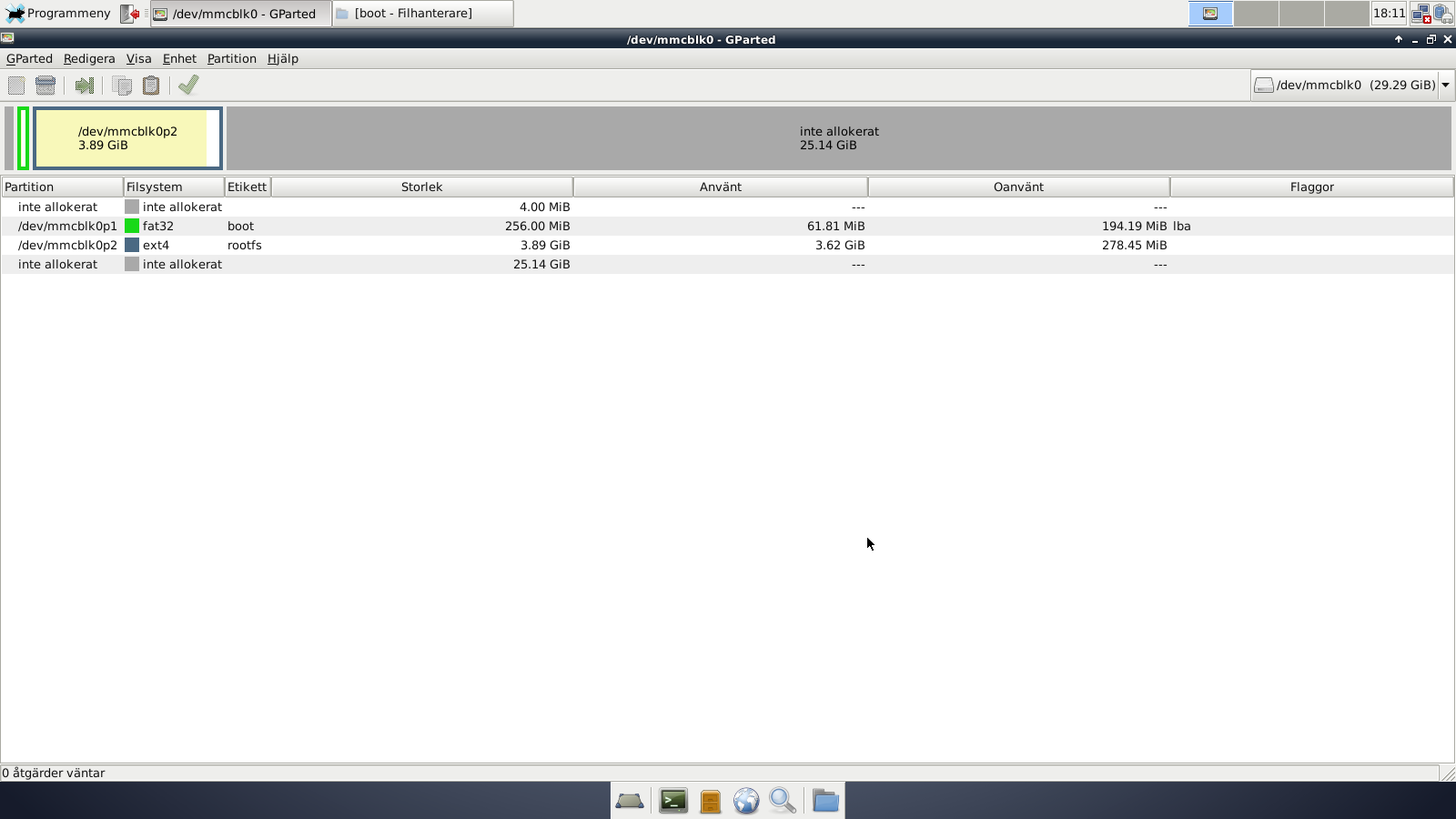Open the file manager cabinet dock icon
The image size is (1456, 819).
711,801
